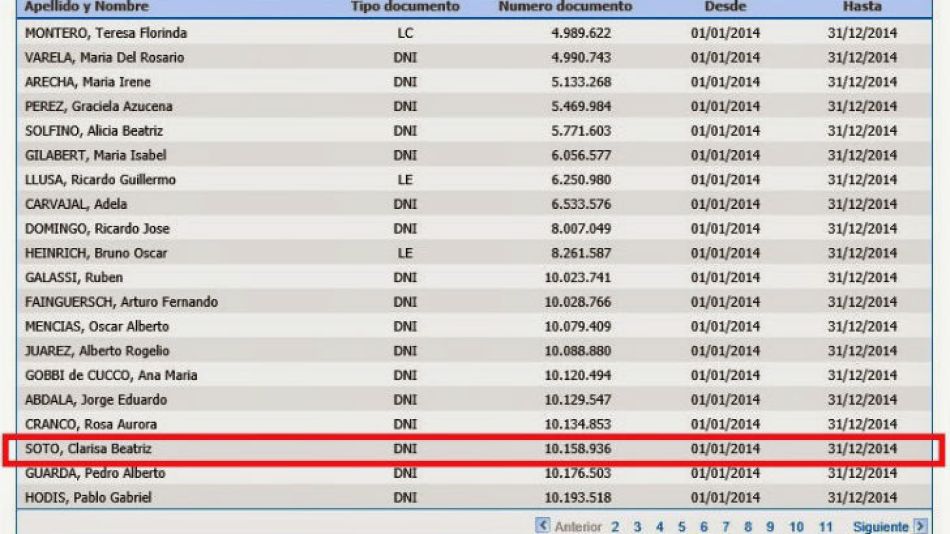Viewport: 950px width, 534px height.
Task: Go to page 8
Action: [x=748, y=527]
